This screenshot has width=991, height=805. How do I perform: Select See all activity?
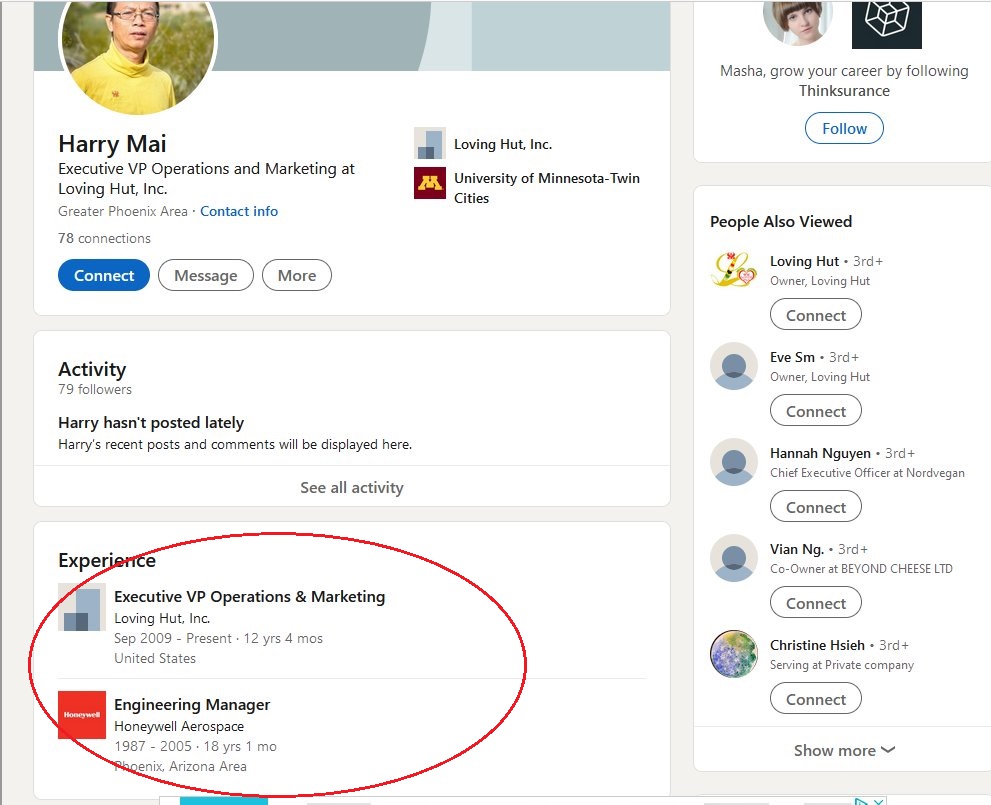point(351,487)
